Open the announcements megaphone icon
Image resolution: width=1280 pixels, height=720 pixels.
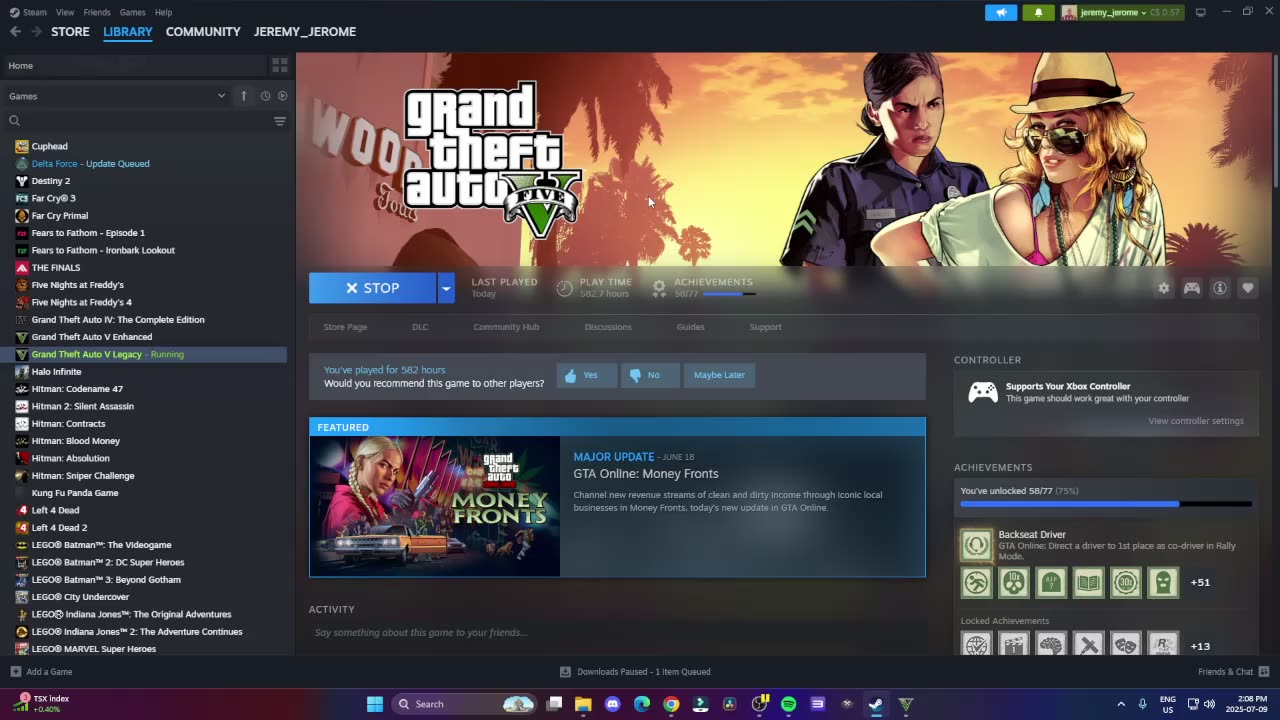[1001, 12]
